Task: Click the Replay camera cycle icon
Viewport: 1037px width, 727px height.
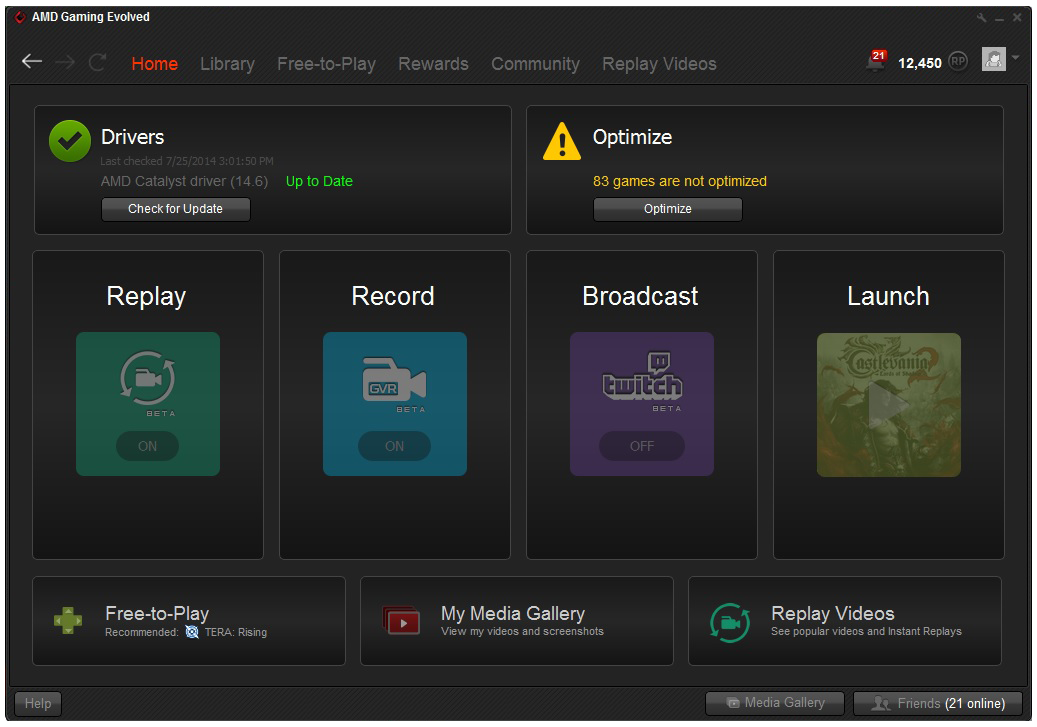Action: click(x=147, y=378)
